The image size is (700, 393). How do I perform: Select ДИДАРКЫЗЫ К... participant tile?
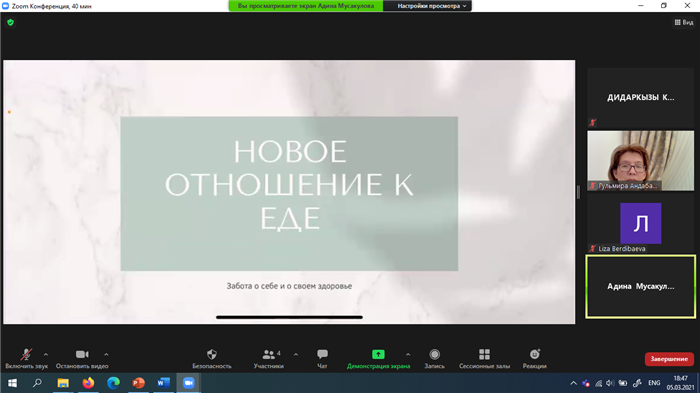click(x=641, y=97)
